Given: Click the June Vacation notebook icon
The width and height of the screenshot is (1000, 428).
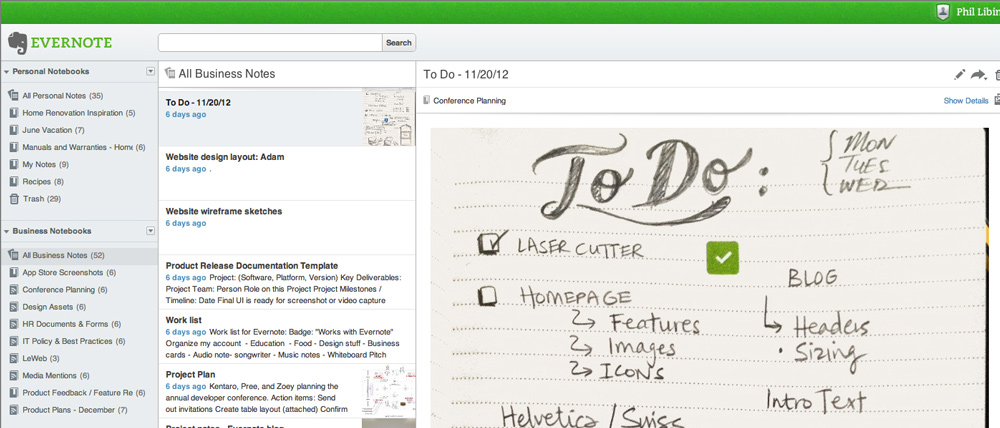Looking at the screenshot, I should click(14, 130).
